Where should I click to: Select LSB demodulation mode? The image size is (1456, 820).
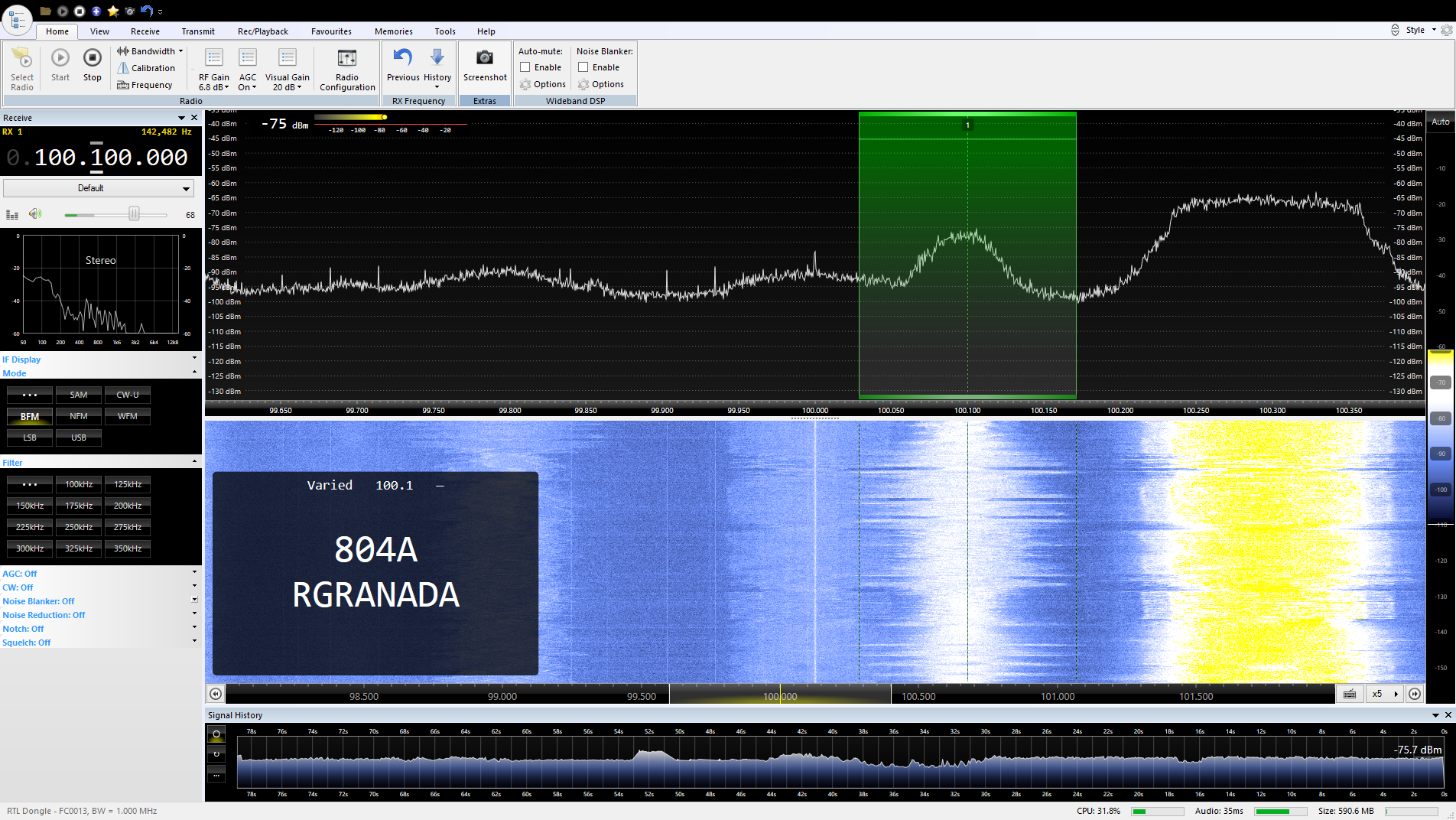tap(30, 438)
